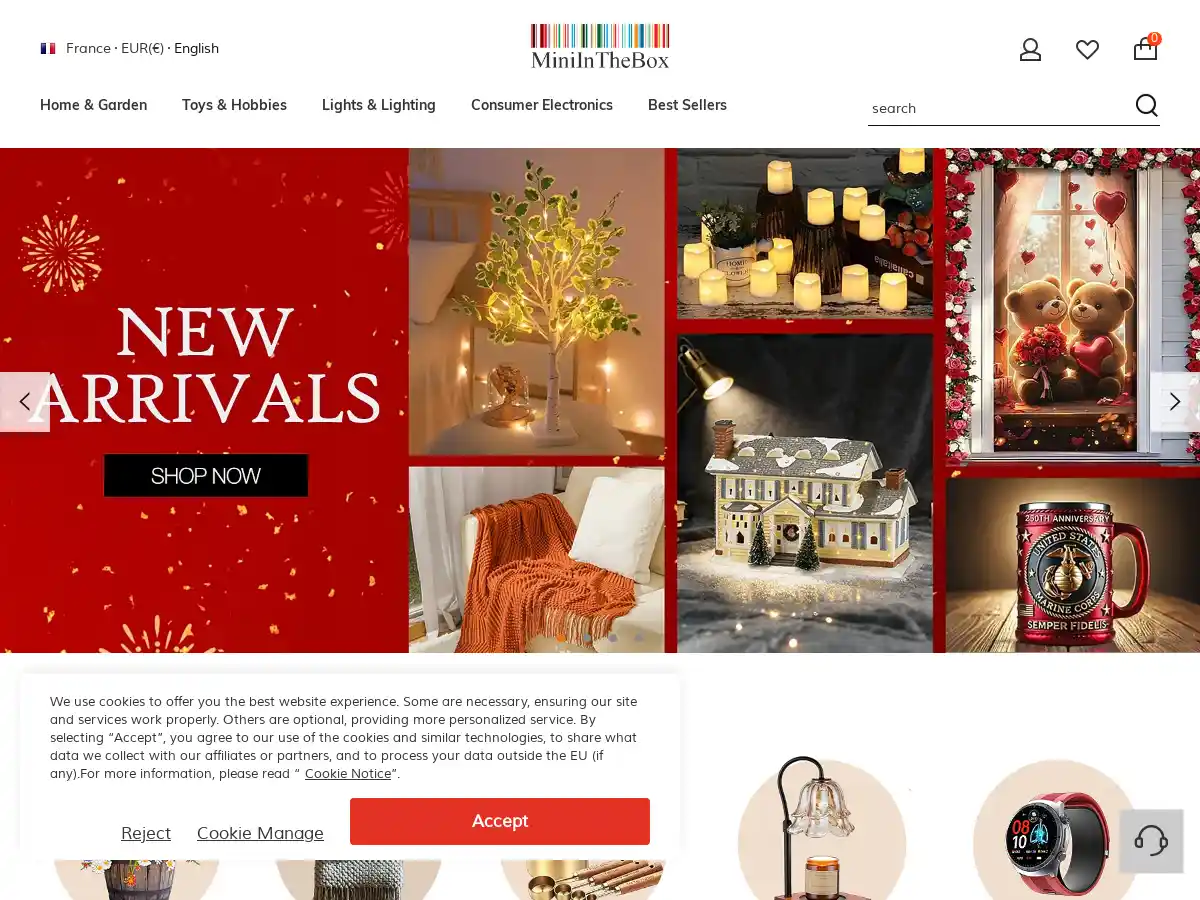Expand the Lights & Lighting menu
This screenshot has width=1200, height=900.
click(379, 105)
